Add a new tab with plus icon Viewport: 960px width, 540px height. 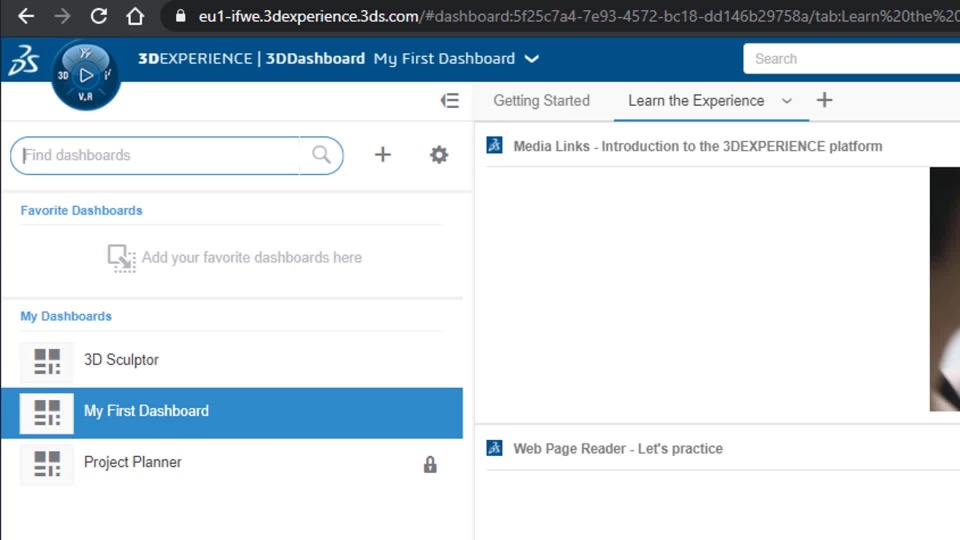(x=824, y=100)
